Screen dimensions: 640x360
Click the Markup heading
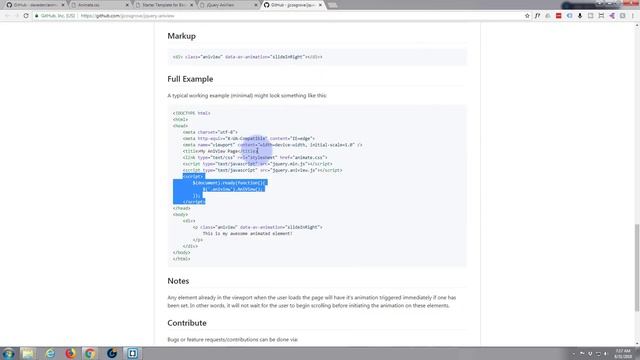point(182,36)
